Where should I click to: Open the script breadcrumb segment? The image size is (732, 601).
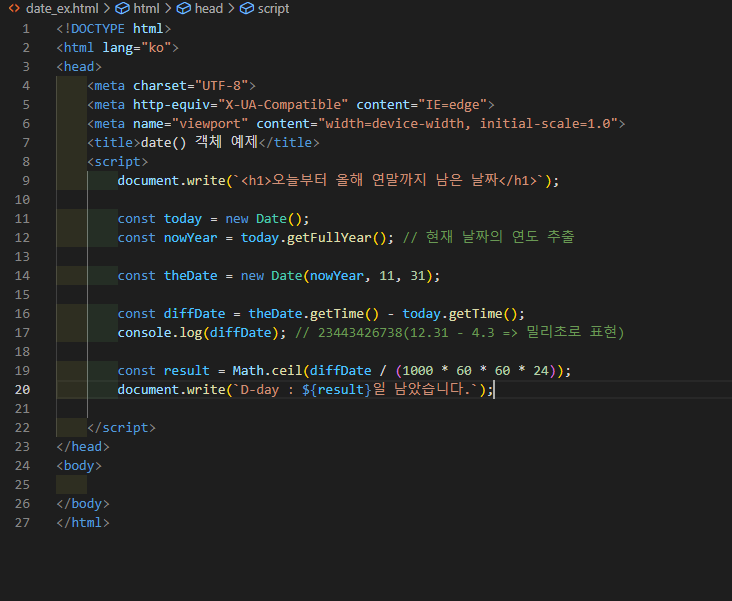point(274,8)
